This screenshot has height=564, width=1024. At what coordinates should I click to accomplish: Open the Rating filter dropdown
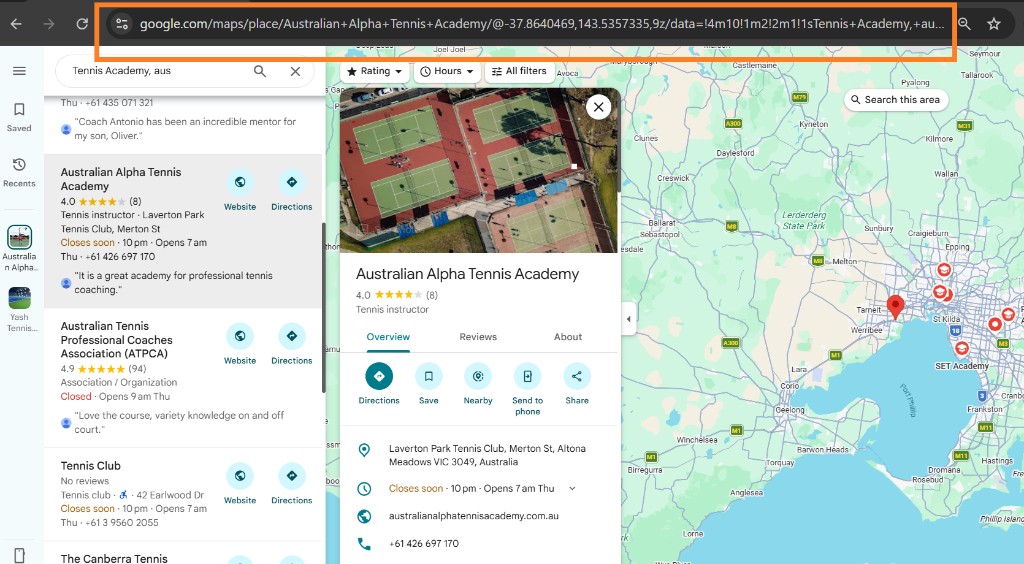click(x=375, y=71)
